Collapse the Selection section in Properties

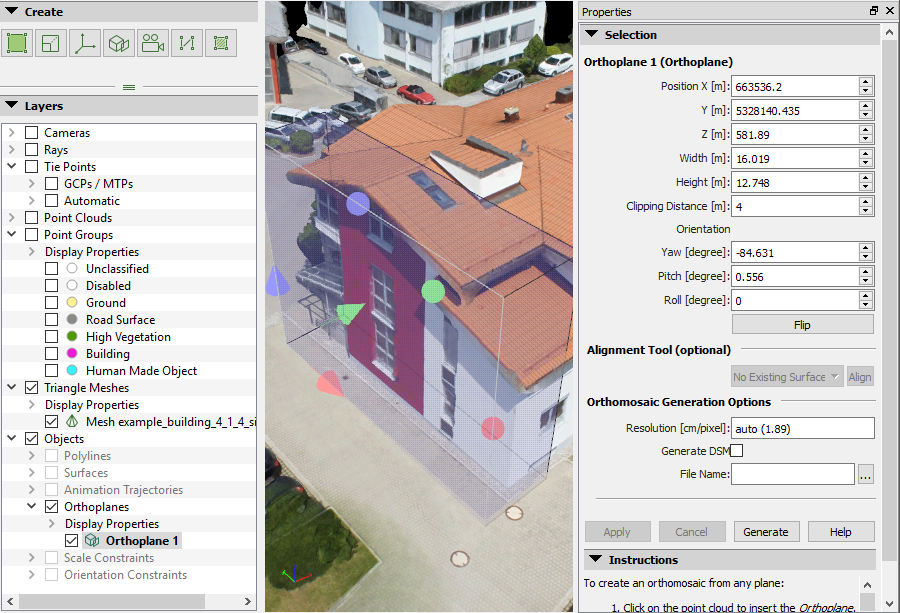click(591, 33)
